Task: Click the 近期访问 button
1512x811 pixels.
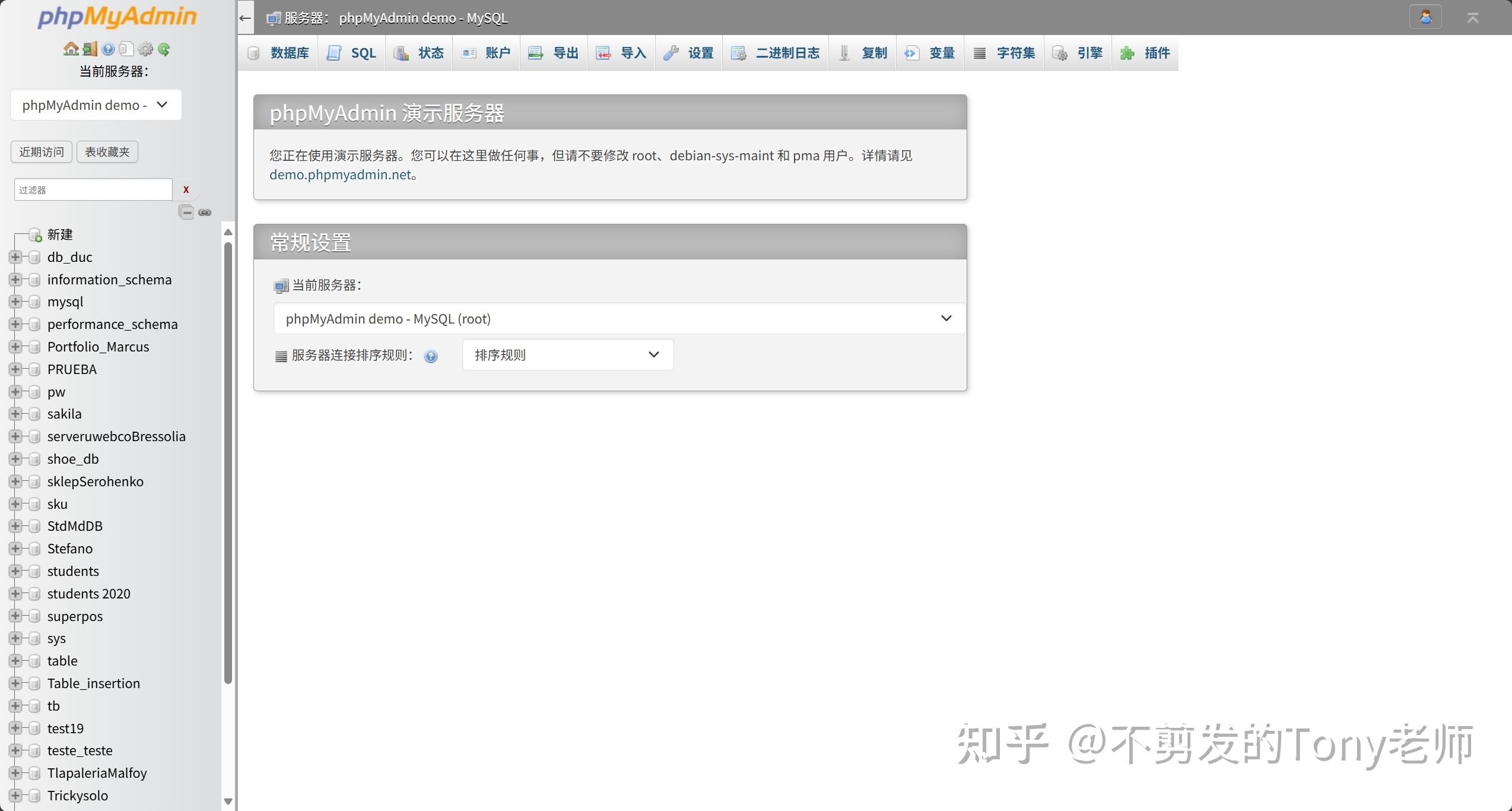Action: pos(40,151)
